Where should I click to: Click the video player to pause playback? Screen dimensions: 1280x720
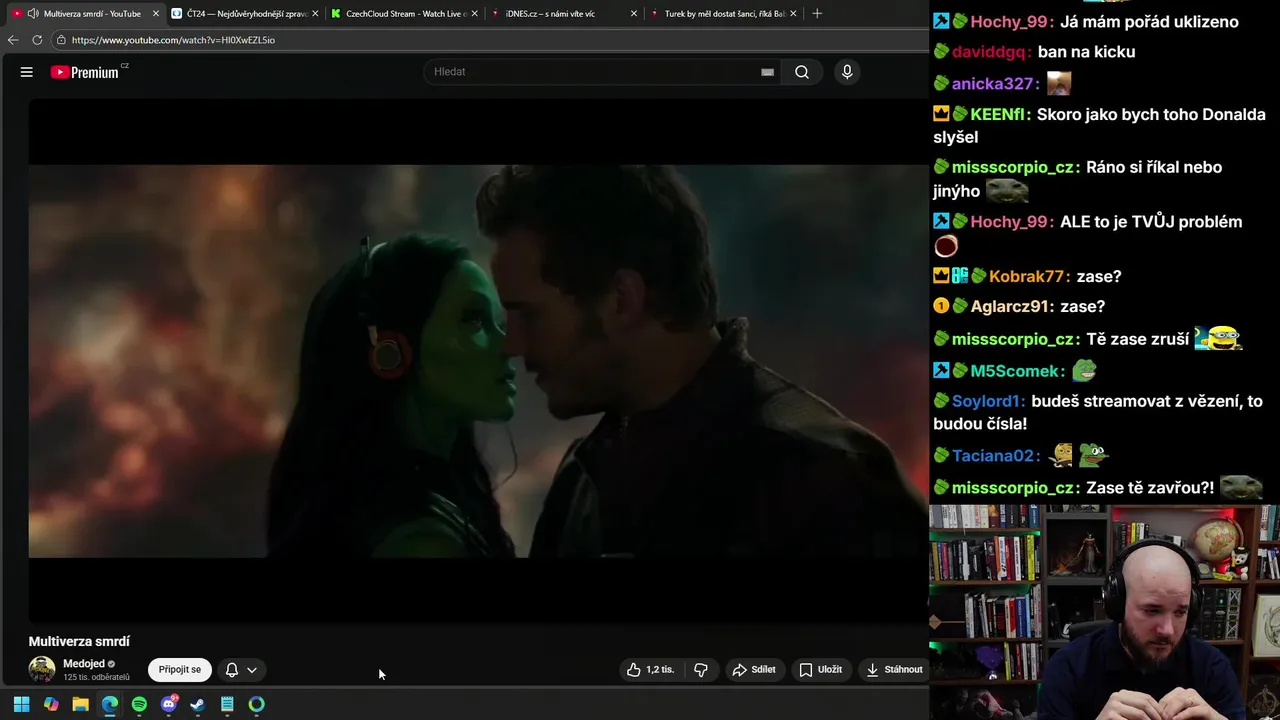(x=478, y=360)
